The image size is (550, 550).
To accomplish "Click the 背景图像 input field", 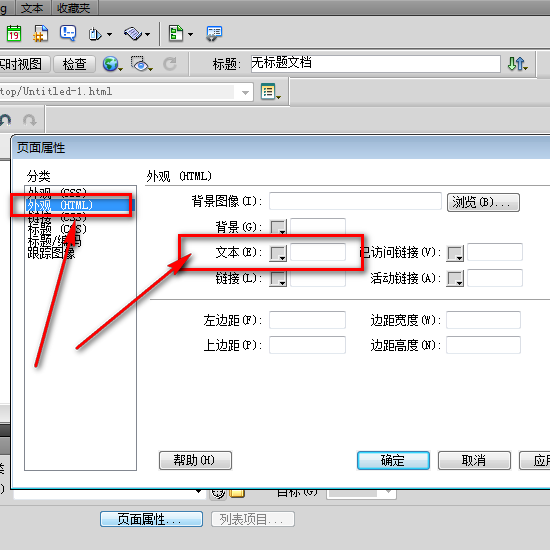I will (355, 201).
